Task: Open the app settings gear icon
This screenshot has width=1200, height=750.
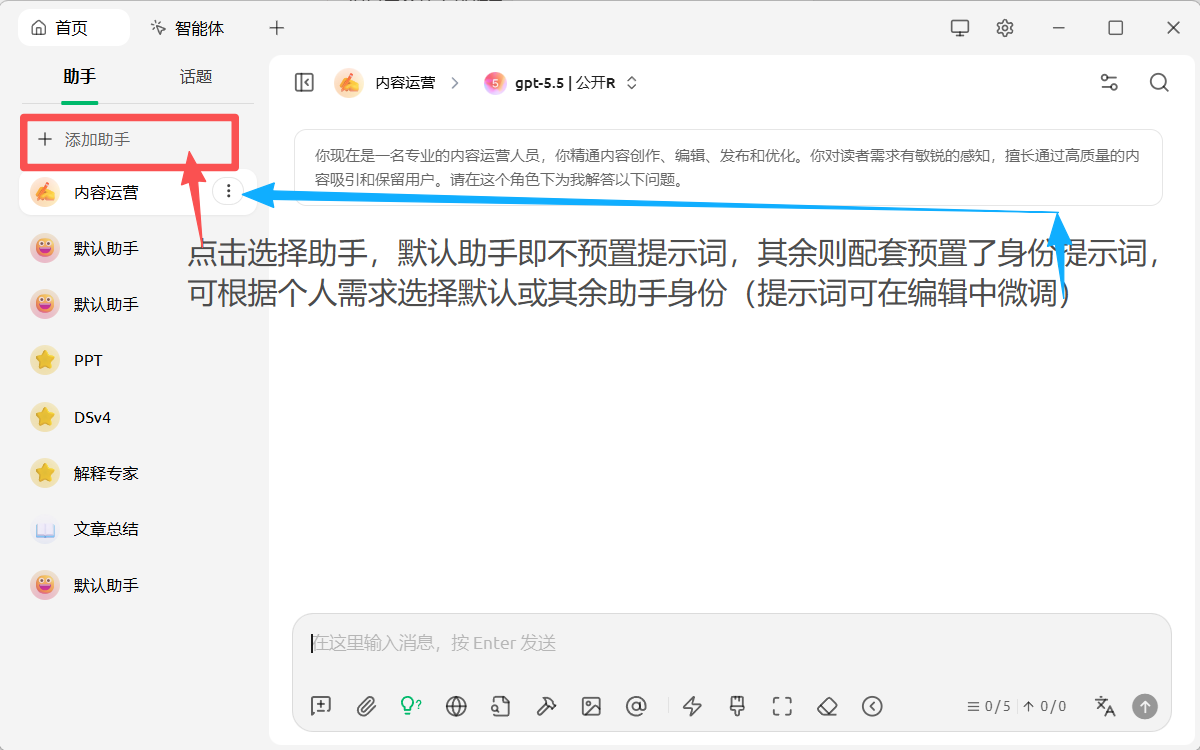Action: coord(1005,28)
